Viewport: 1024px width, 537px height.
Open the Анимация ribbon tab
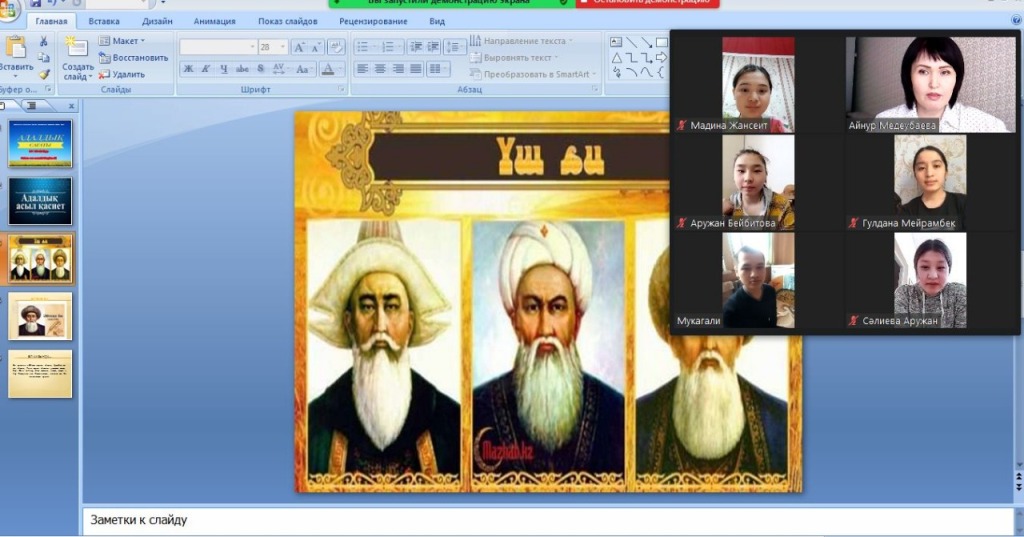(214, 21)
